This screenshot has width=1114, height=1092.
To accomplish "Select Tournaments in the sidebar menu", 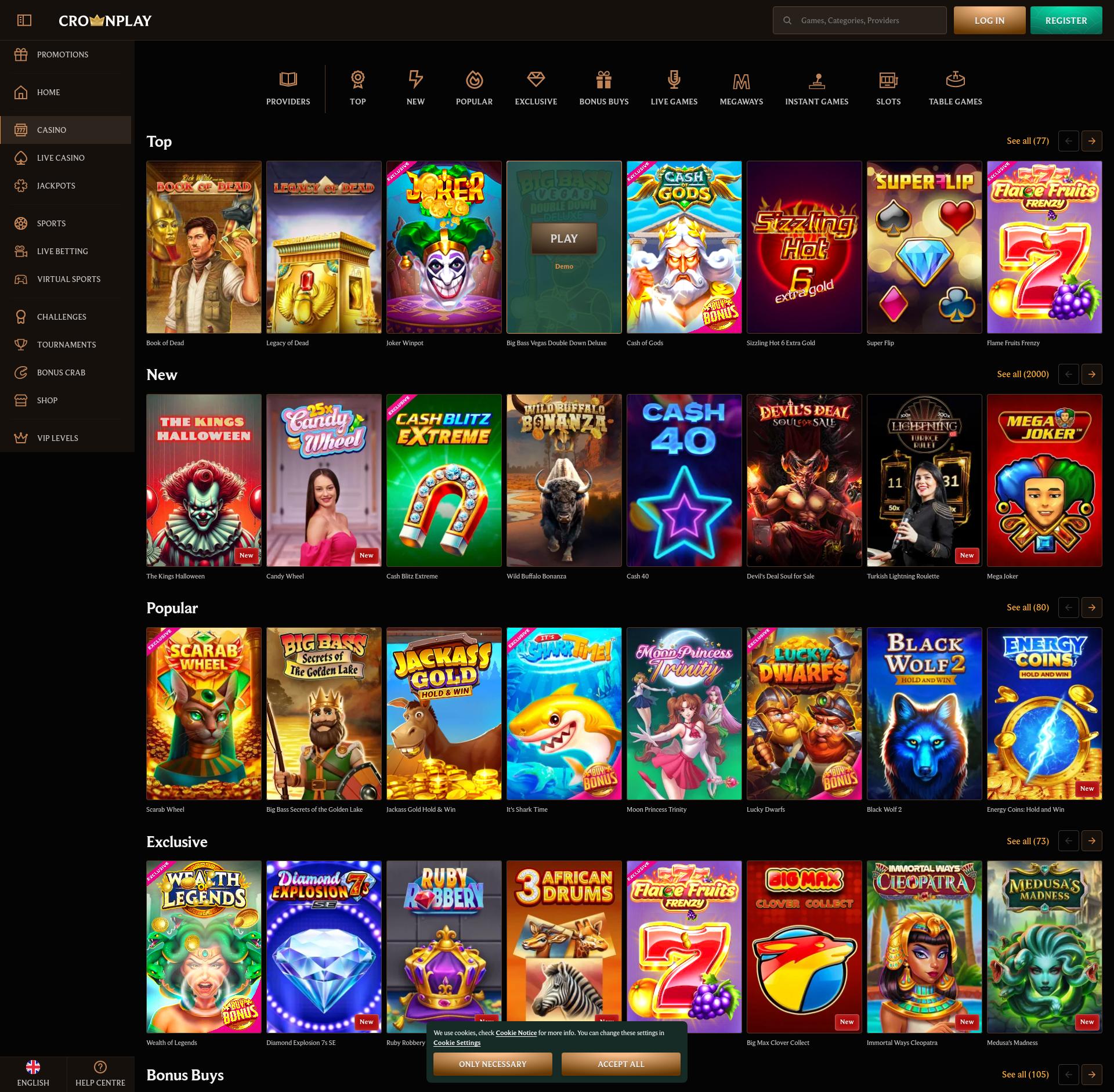I will (66, 344).
